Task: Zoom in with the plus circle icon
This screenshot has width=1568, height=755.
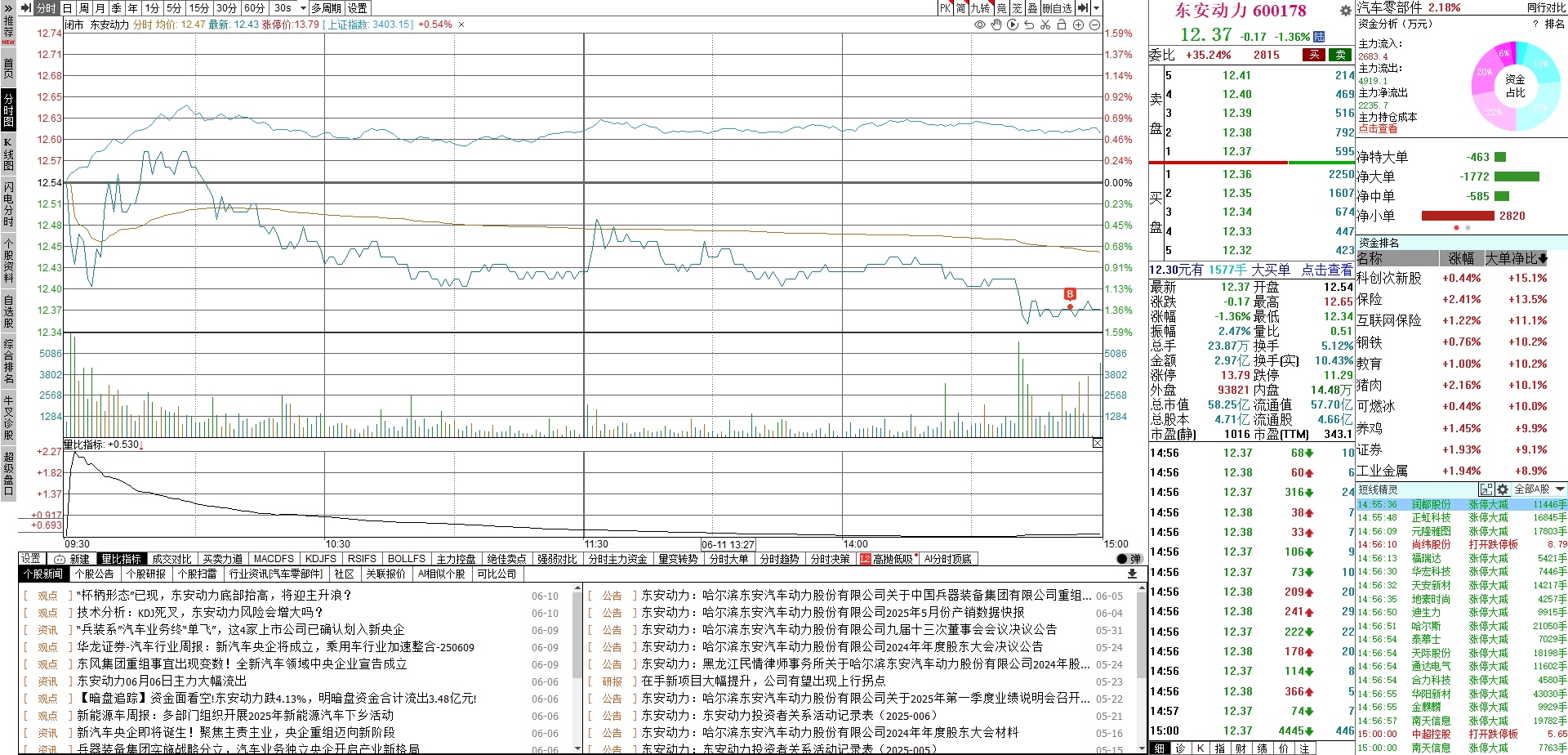Action: point(1078,25)
